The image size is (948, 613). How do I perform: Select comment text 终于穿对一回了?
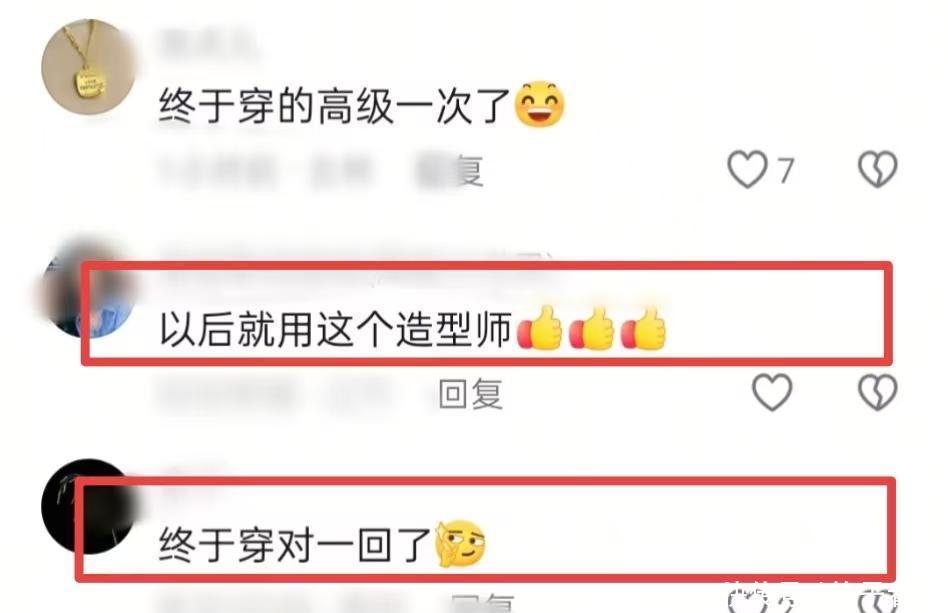tap(296, 544)
